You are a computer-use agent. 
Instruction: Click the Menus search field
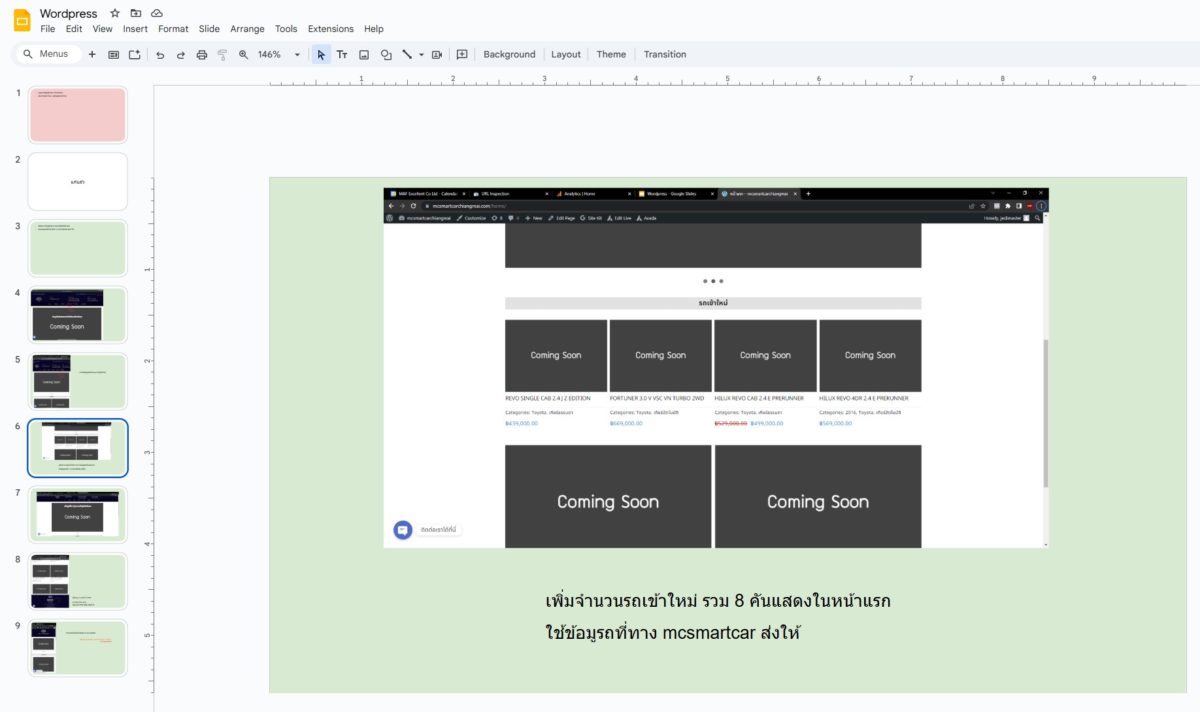[x=47, y=54]
